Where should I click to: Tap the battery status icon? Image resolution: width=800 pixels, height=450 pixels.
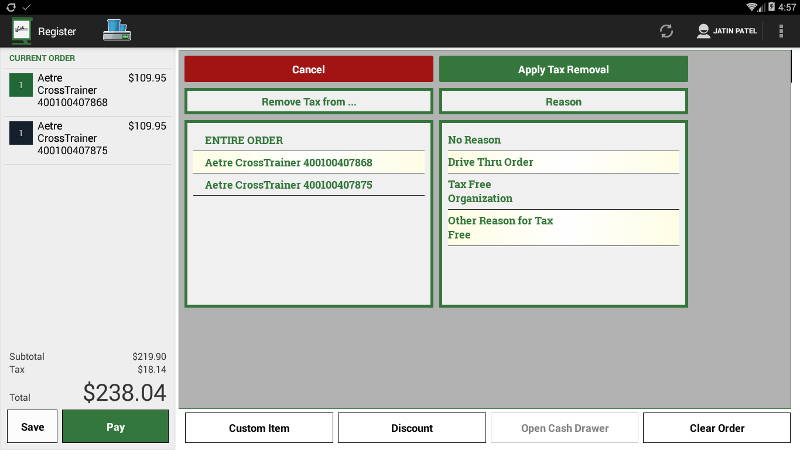coord(771,7)
